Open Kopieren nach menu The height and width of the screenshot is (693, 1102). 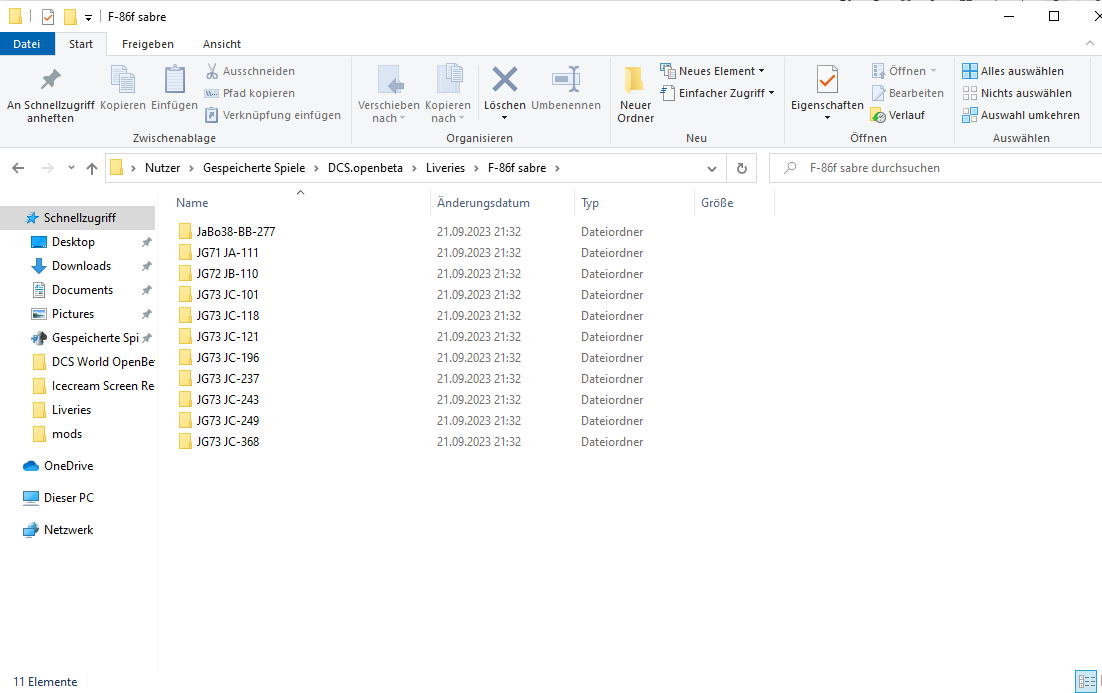click(448, 96)
